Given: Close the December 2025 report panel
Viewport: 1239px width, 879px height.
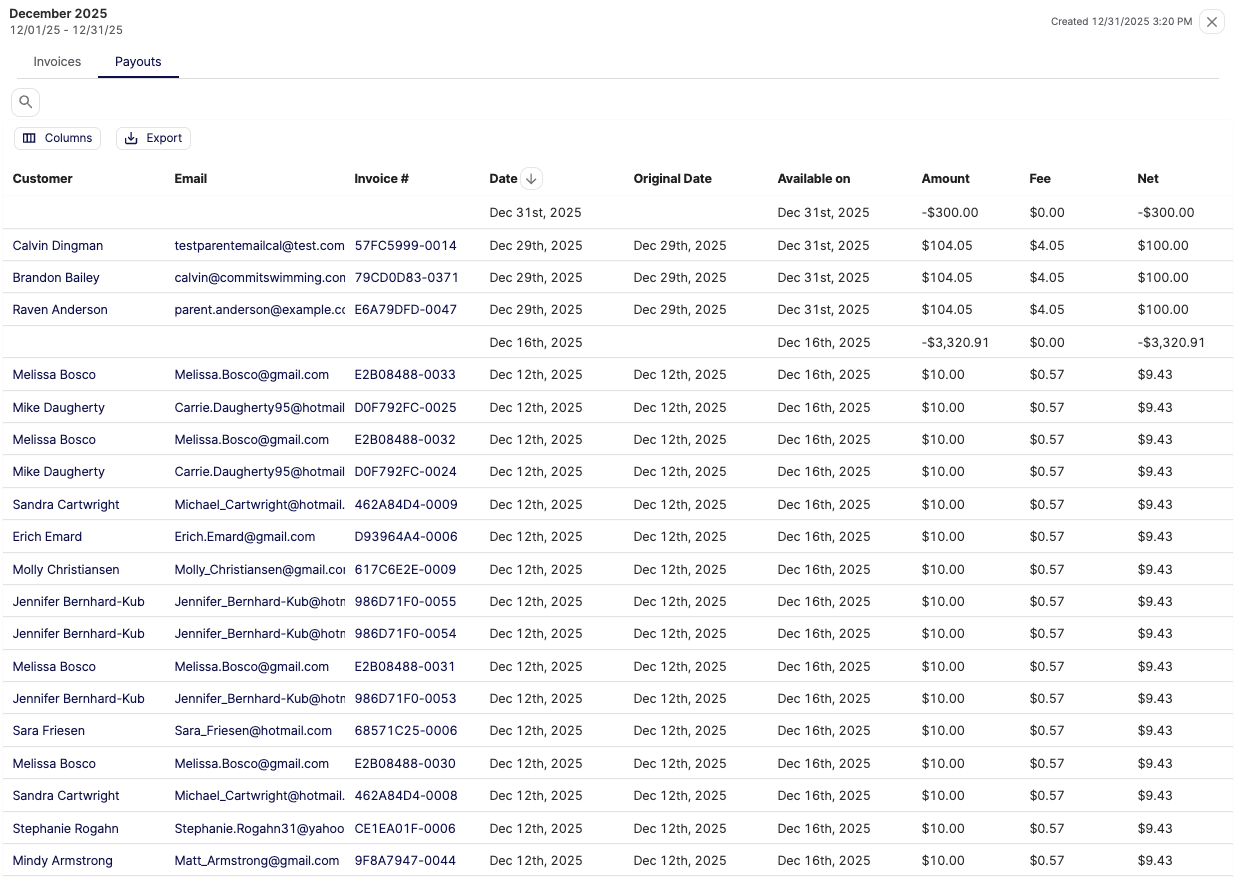Looking at the screenshot, I should (x=1212, y=21).
